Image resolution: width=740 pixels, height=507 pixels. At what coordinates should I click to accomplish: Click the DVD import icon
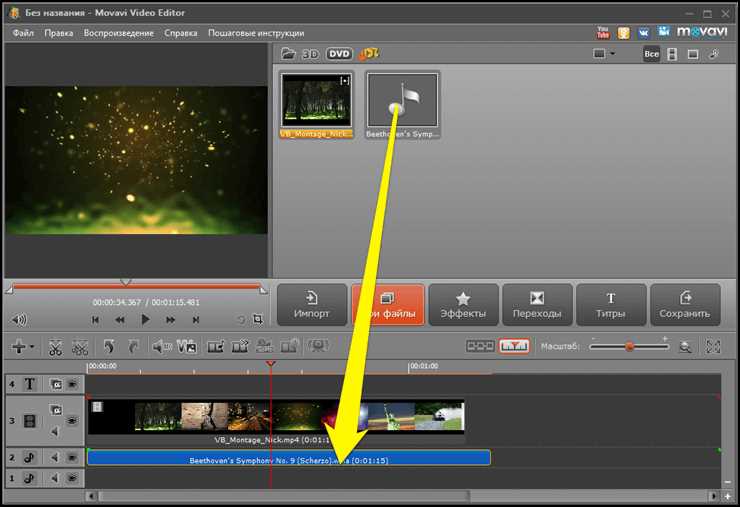tap(339, 54)
